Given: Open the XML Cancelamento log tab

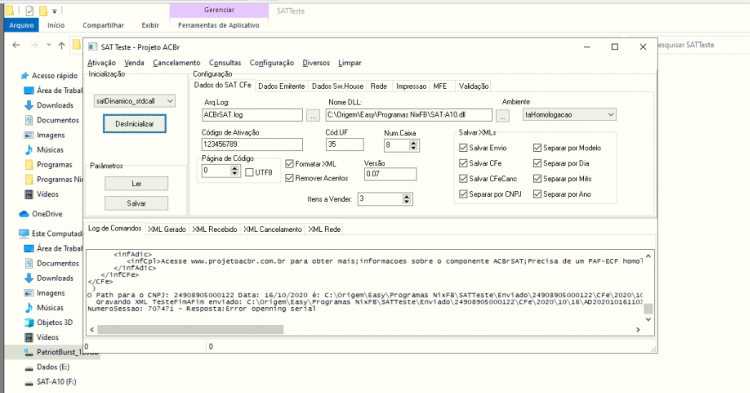Looking at the screenshot, I should [272, 229].
